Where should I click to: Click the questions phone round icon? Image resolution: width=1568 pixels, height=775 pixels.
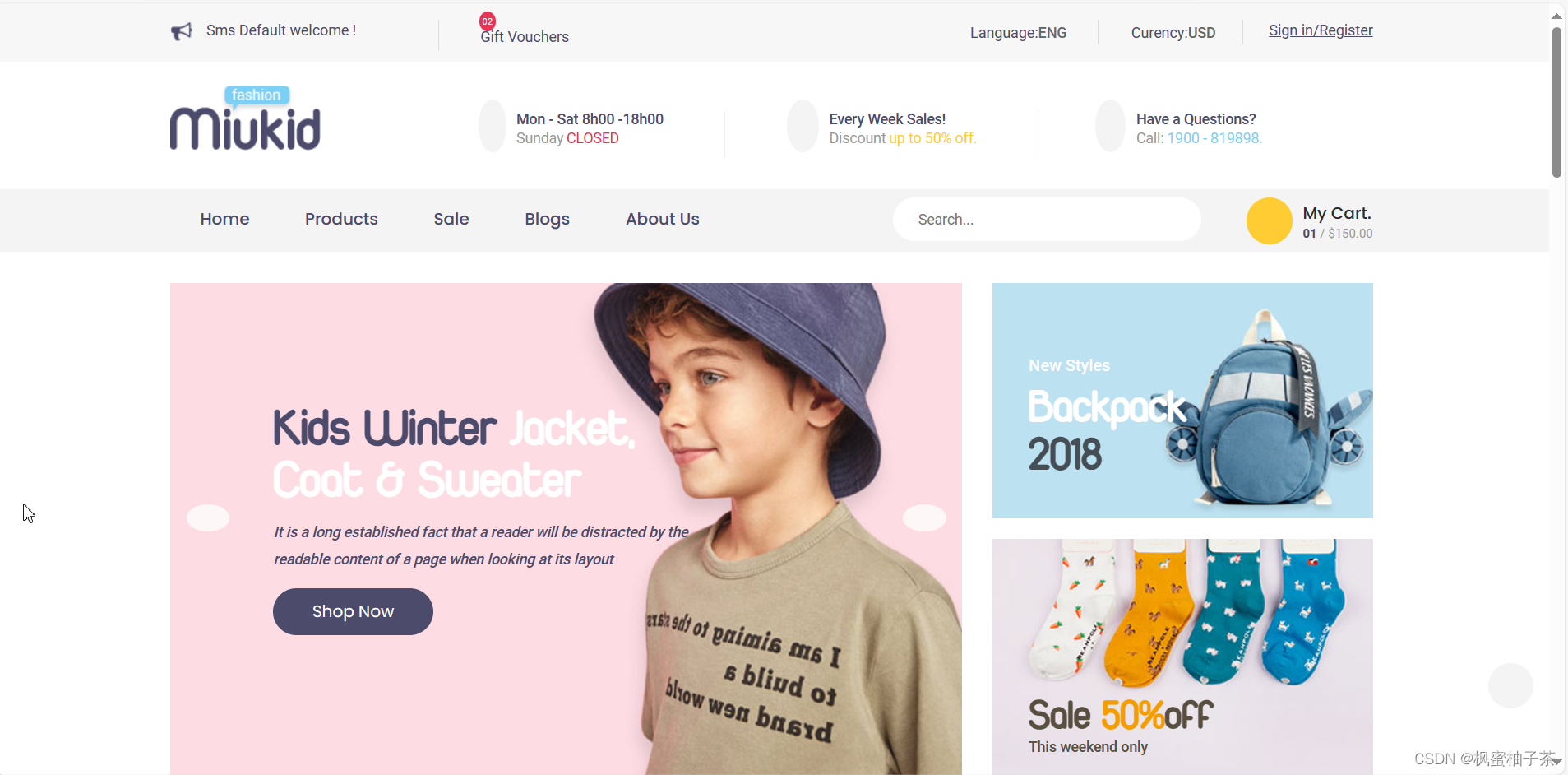tap(1110, 126)
